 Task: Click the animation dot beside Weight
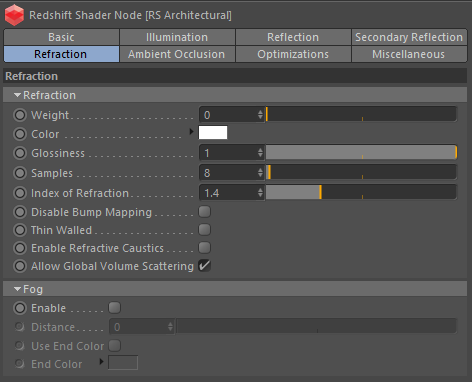(x=20, y=115)
